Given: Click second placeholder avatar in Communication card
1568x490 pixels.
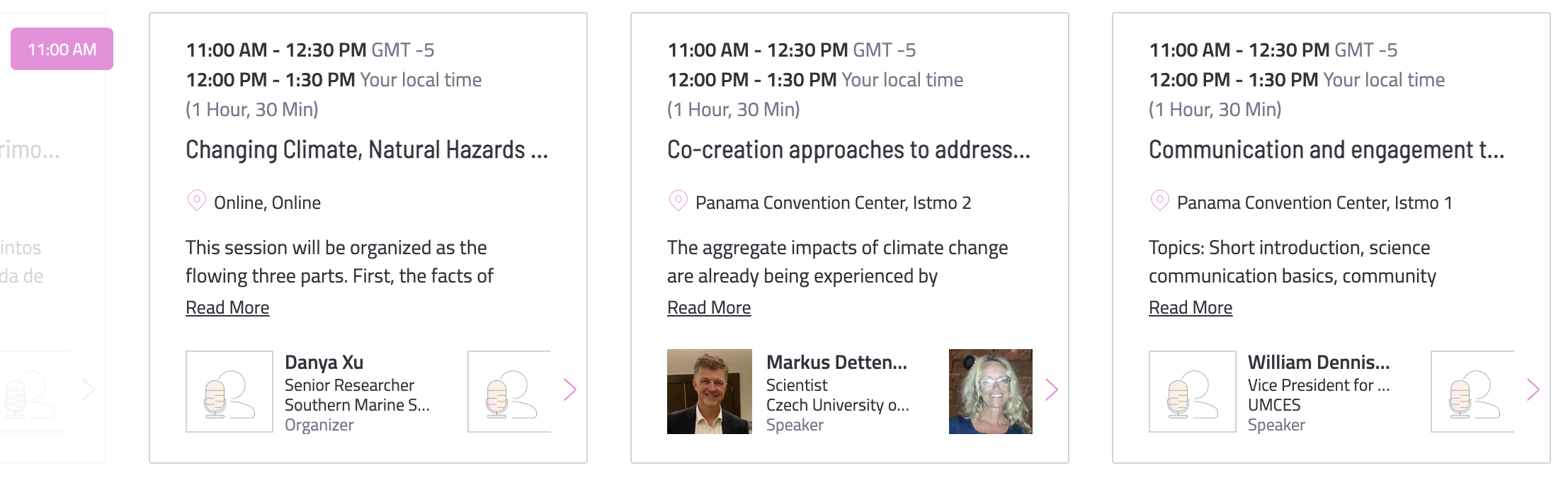Looking at the screenshot, I should [1472, 392].
